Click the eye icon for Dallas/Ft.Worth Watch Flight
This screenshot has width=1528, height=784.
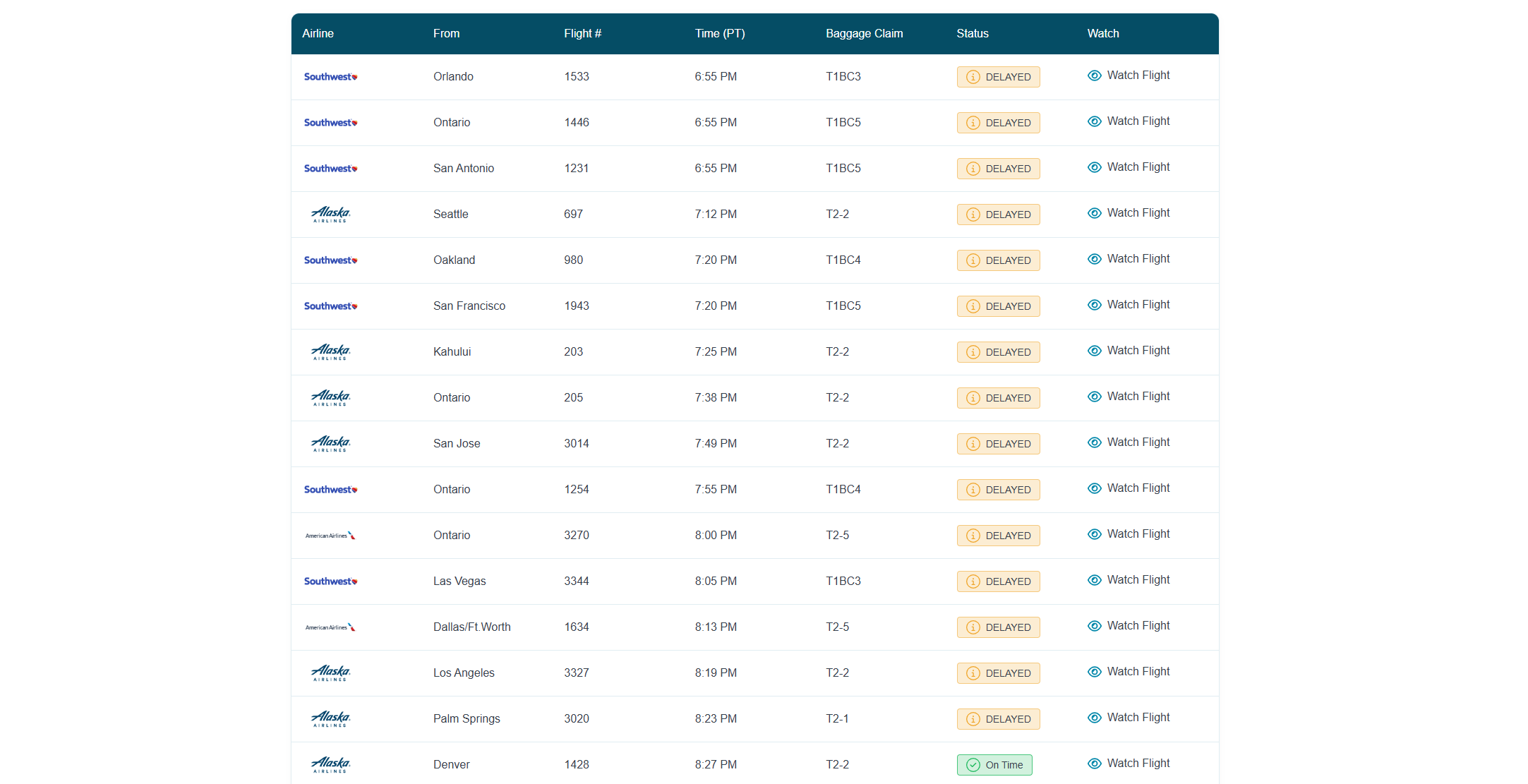click(1095, 626)
